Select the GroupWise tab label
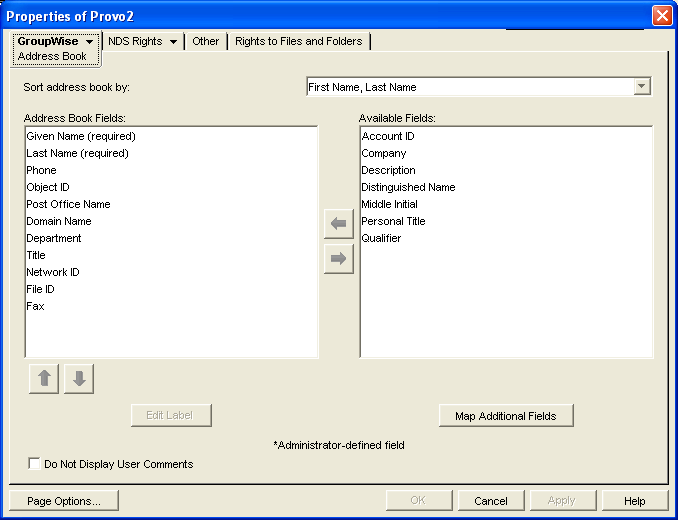 [48, 41]
